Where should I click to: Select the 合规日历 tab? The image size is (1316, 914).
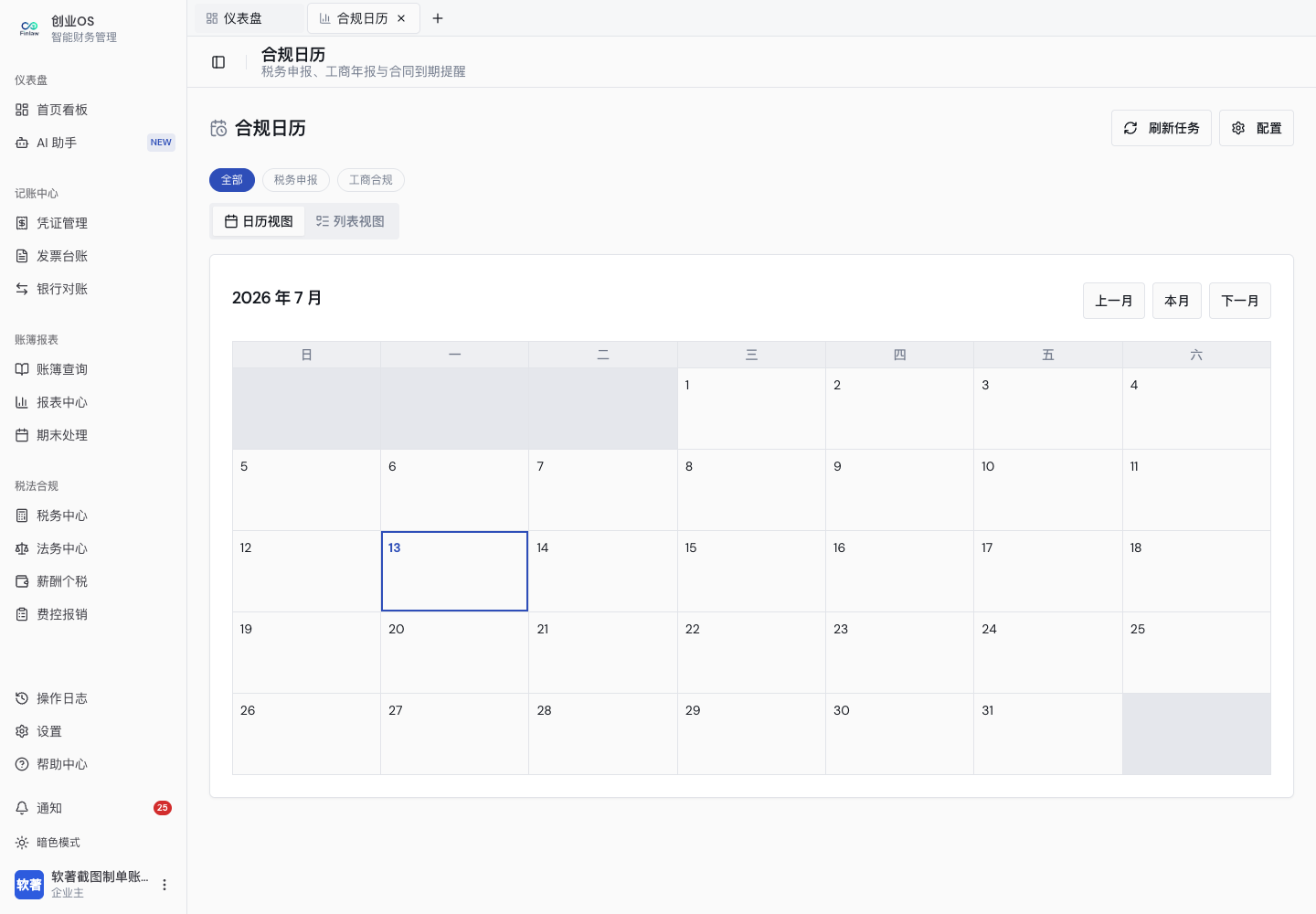click(x=362, y=18)
